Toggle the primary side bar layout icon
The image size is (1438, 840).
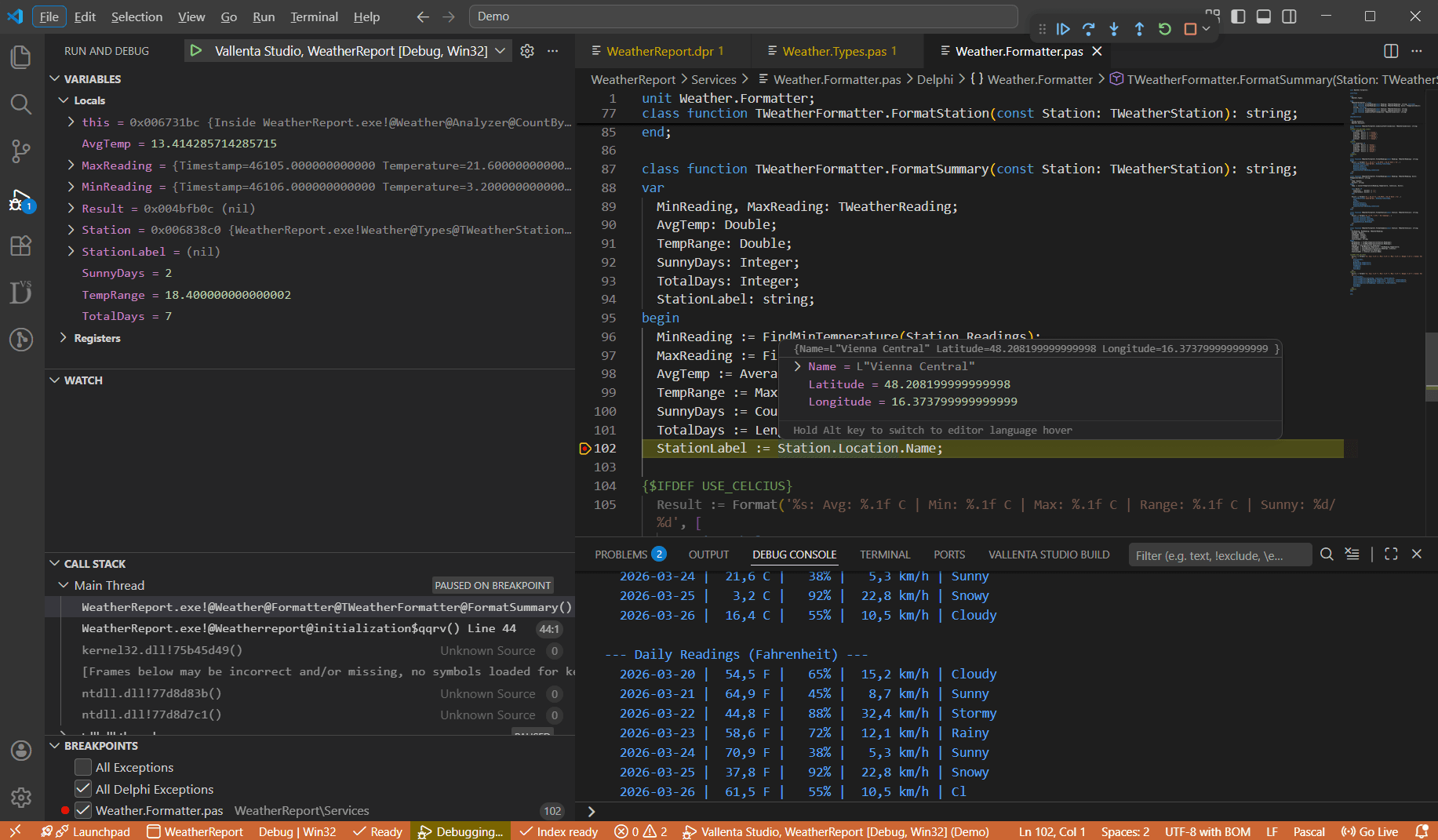tap(1239, 16)
